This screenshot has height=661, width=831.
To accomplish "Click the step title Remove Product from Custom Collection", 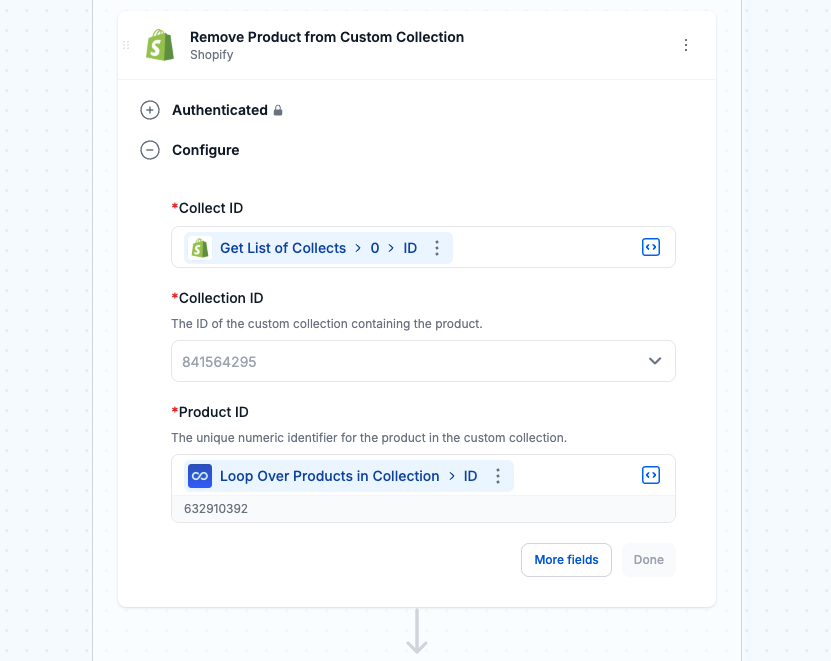I will [x=327, y=37].
